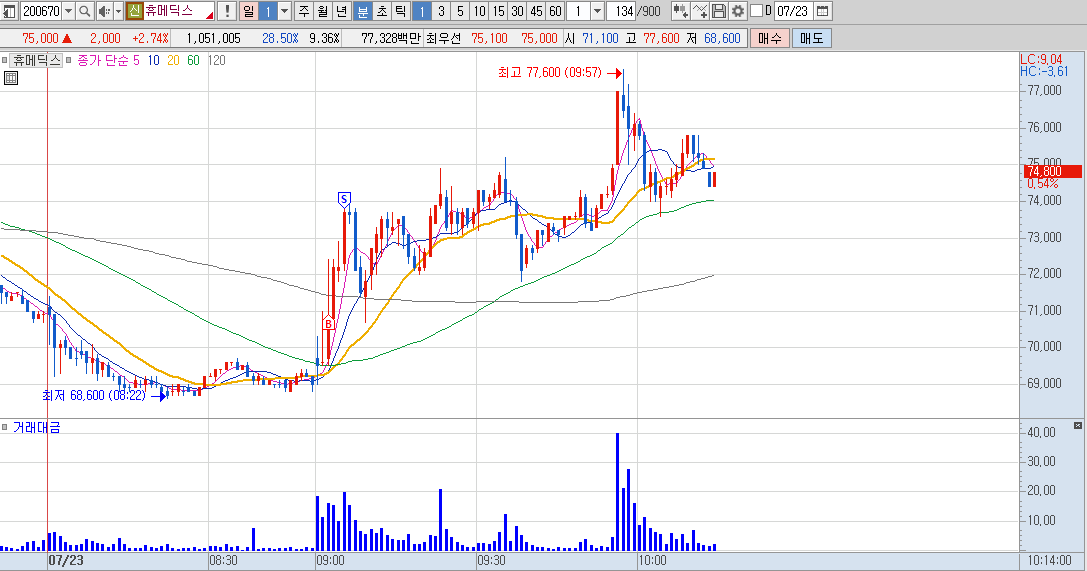This screenshot has height=571, width=1087.
Task: Expand the period number dropdown next to 일
Action: tap(284, 11)
